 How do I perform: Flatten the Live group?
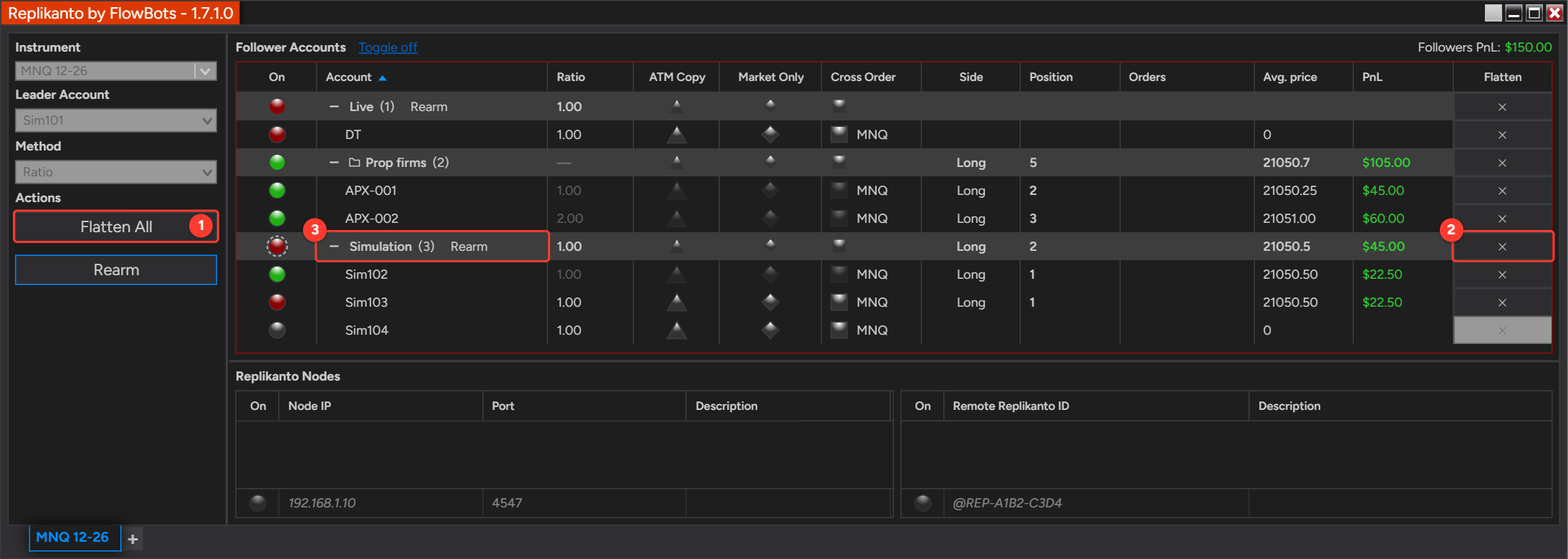pos(1502,107)
